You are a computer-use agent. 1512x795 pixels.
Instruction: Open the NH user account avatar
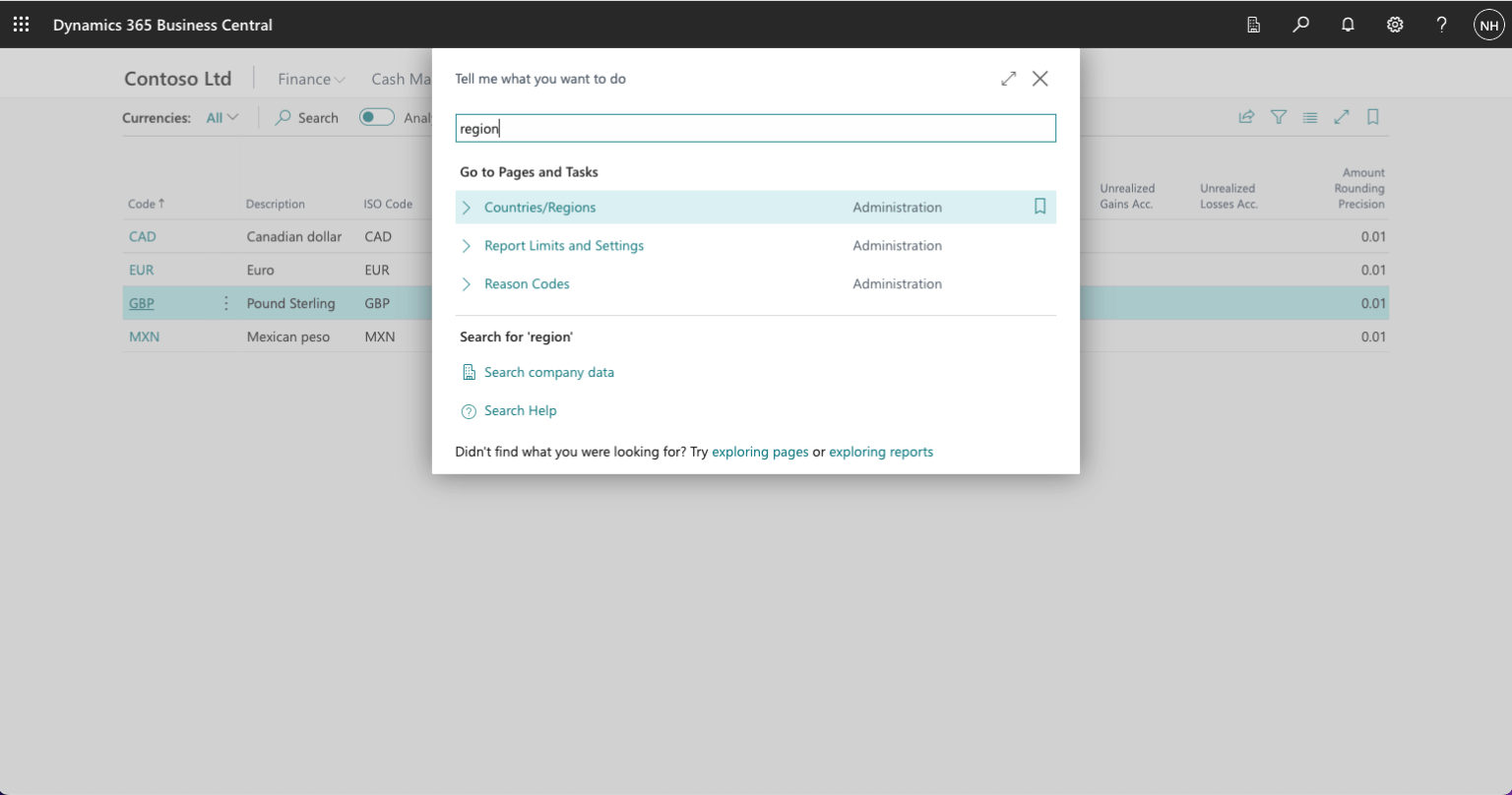tap(1488, 25)
